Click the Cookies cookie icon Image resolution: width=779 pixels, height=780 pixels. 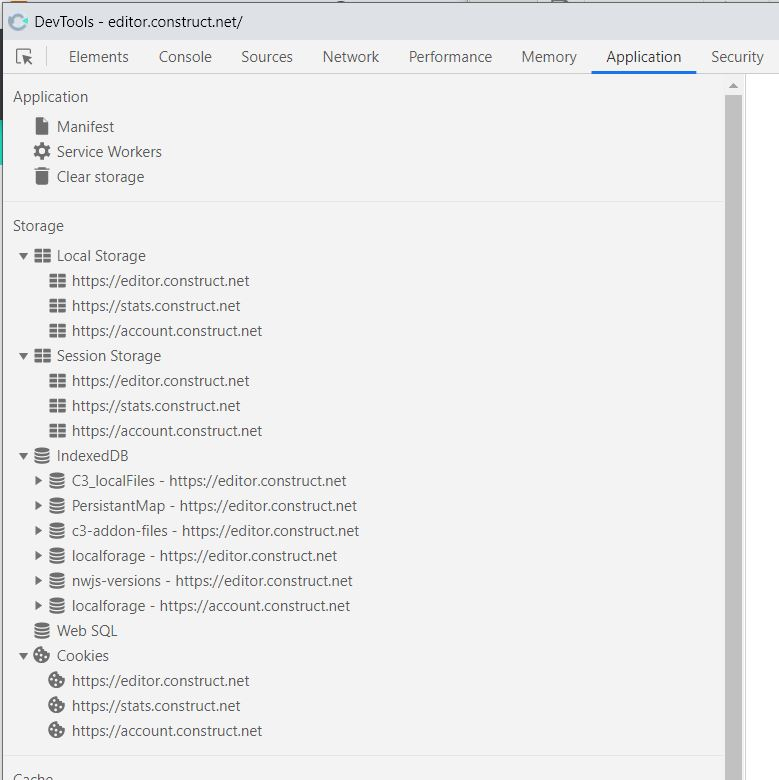click(42, 655)
